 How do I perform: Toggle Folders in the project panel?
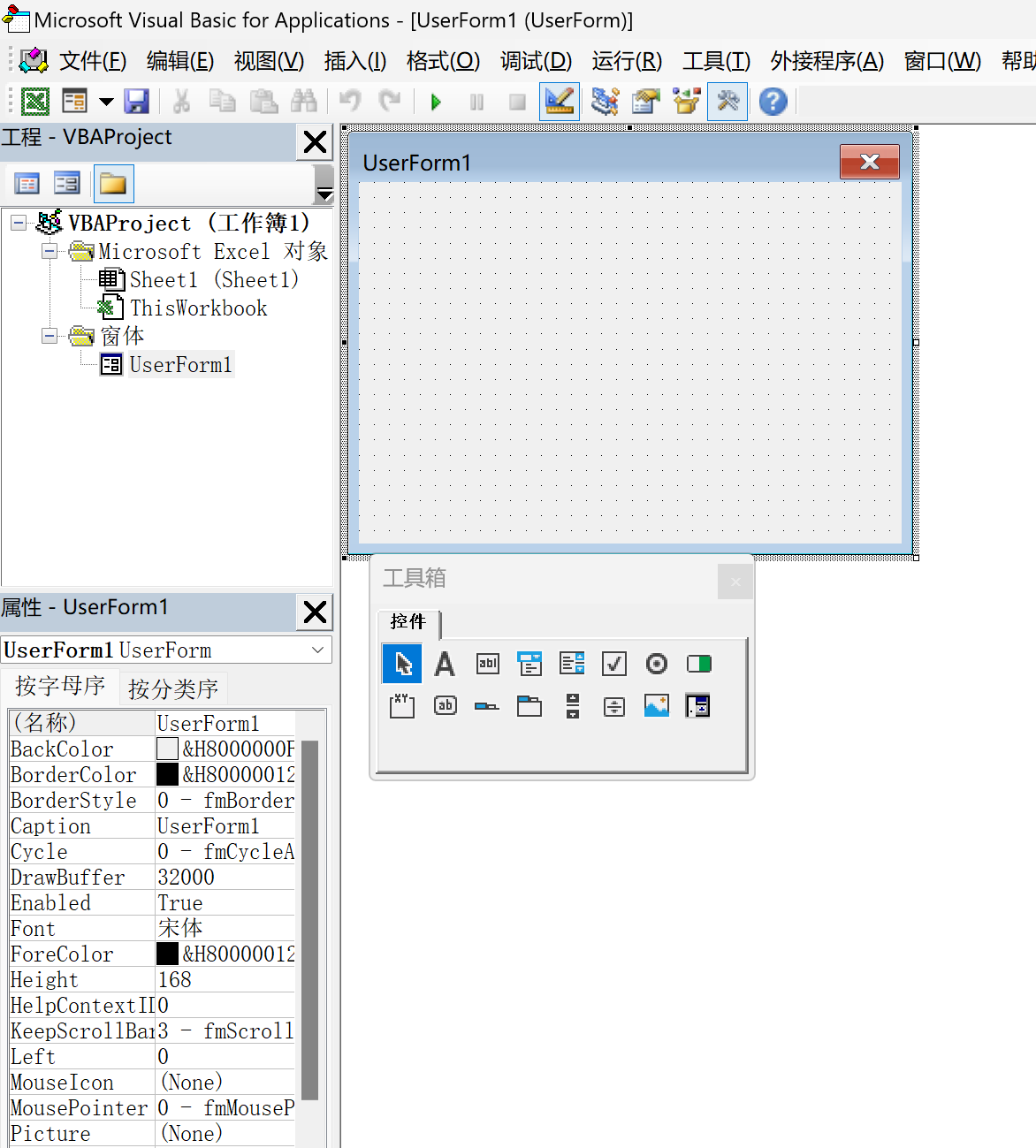(112, 184)
